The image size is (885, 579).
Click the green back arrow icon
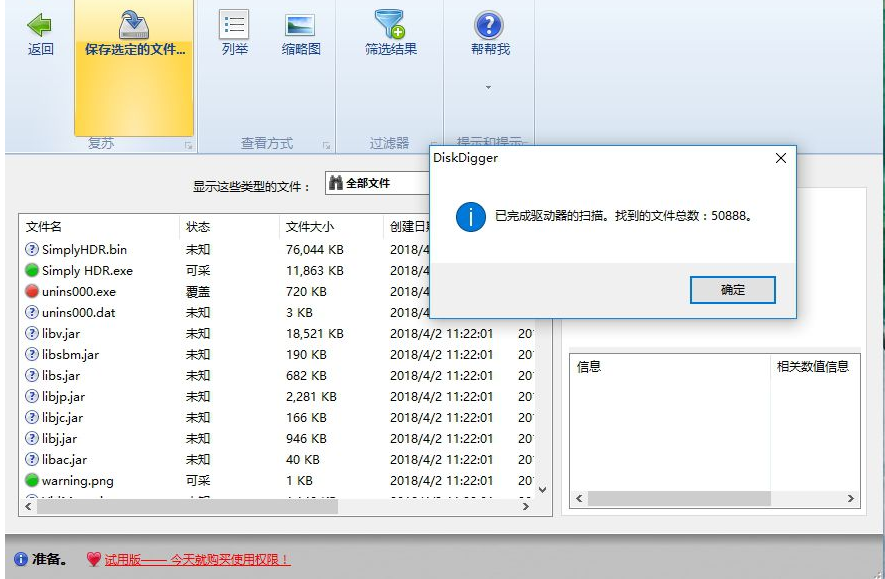[40, 25]
